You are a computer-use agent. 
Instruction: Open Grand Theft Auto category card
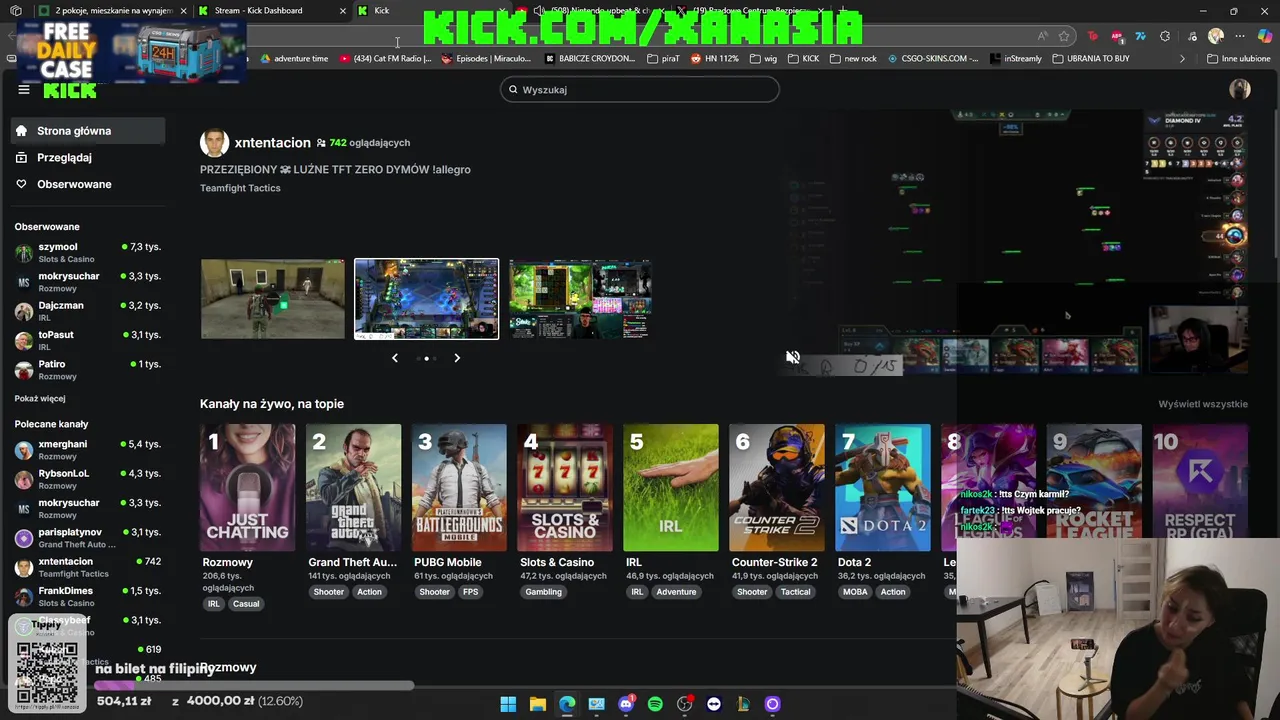[354, 488]
